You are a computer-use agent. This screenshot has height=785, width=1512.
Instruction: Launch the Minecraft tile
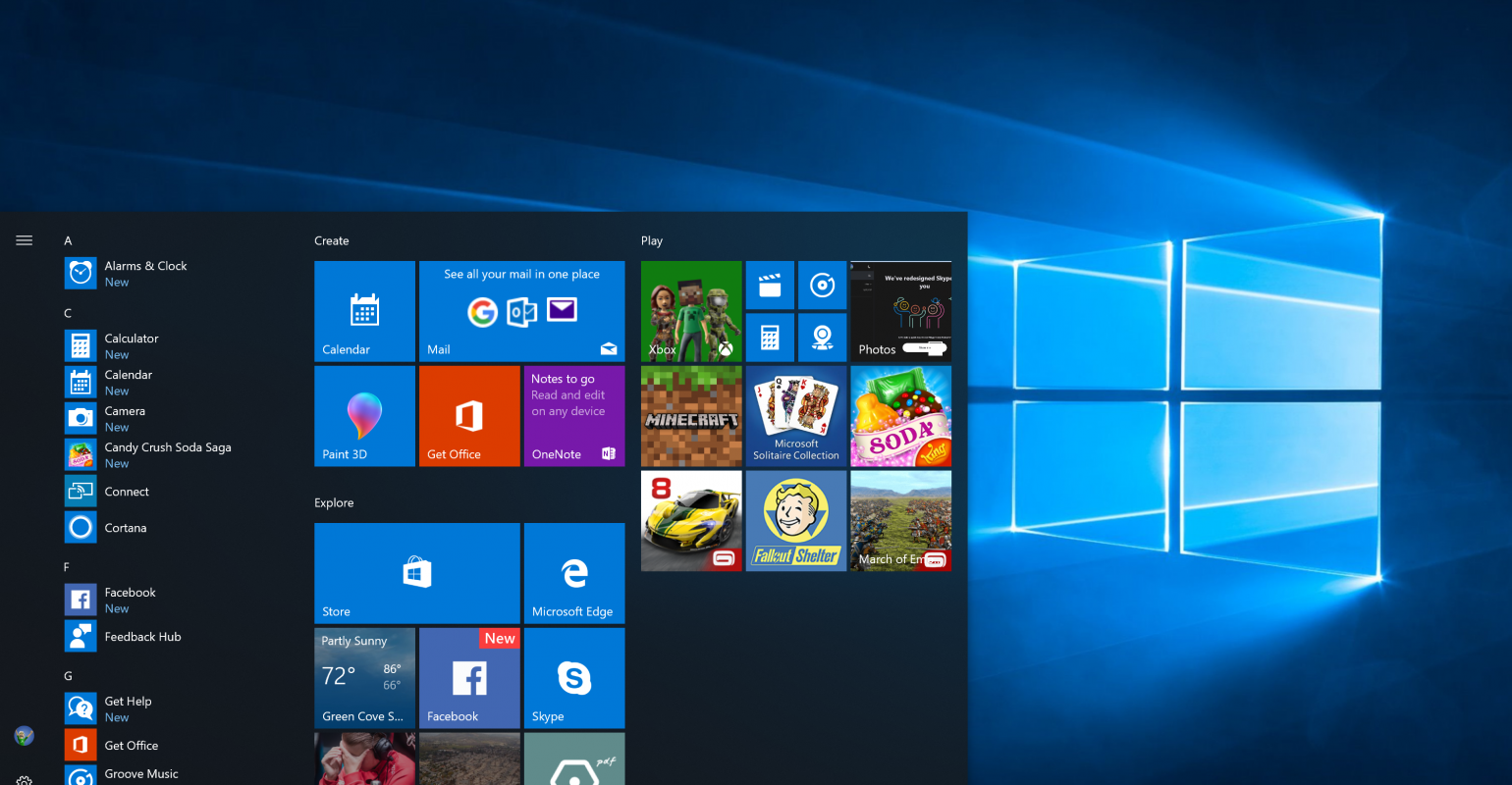[x=691, y=416]
